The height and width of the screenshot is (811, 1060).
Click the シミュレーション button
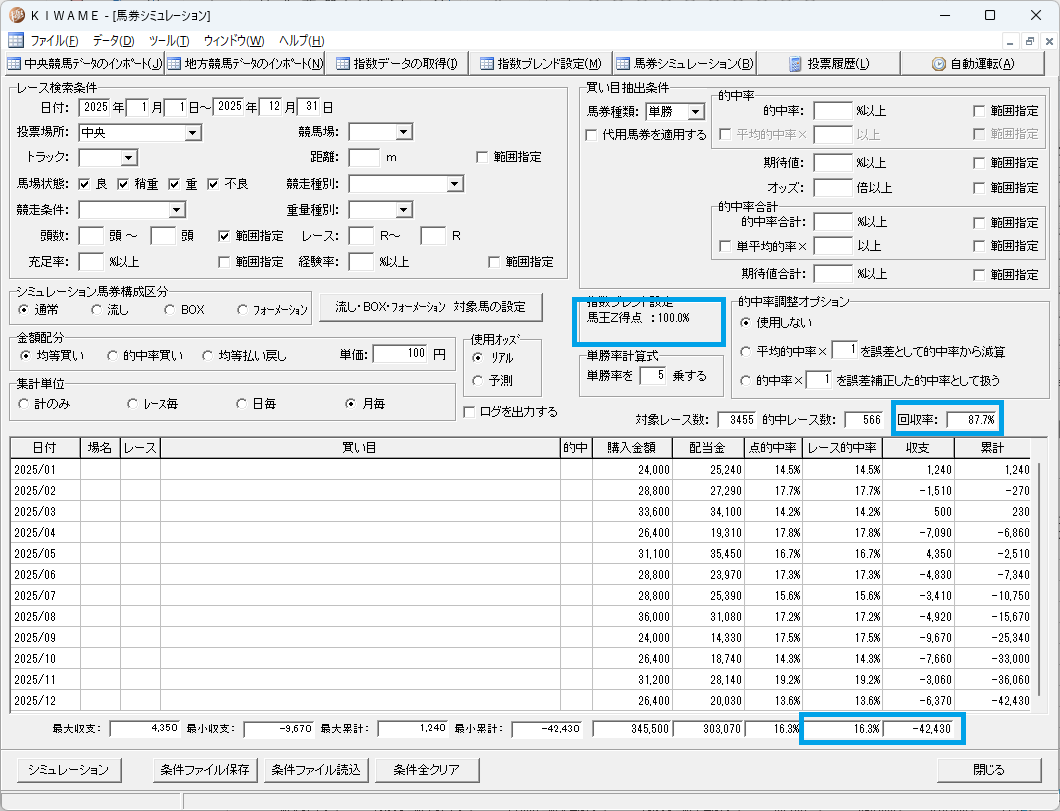tap(68, 770)
